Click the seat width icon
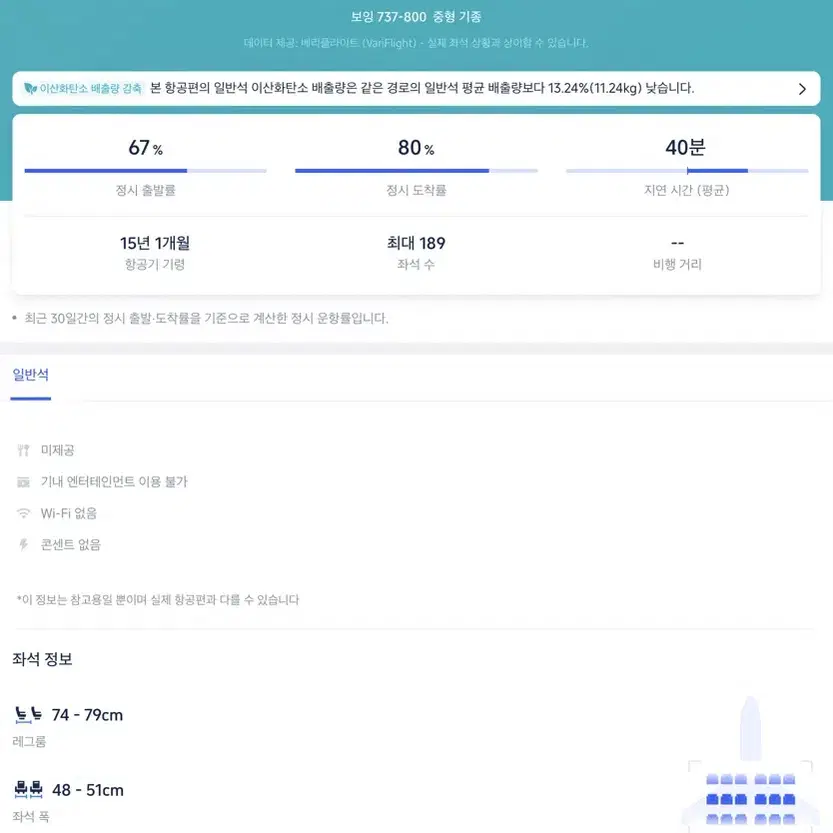 [28, 790]
